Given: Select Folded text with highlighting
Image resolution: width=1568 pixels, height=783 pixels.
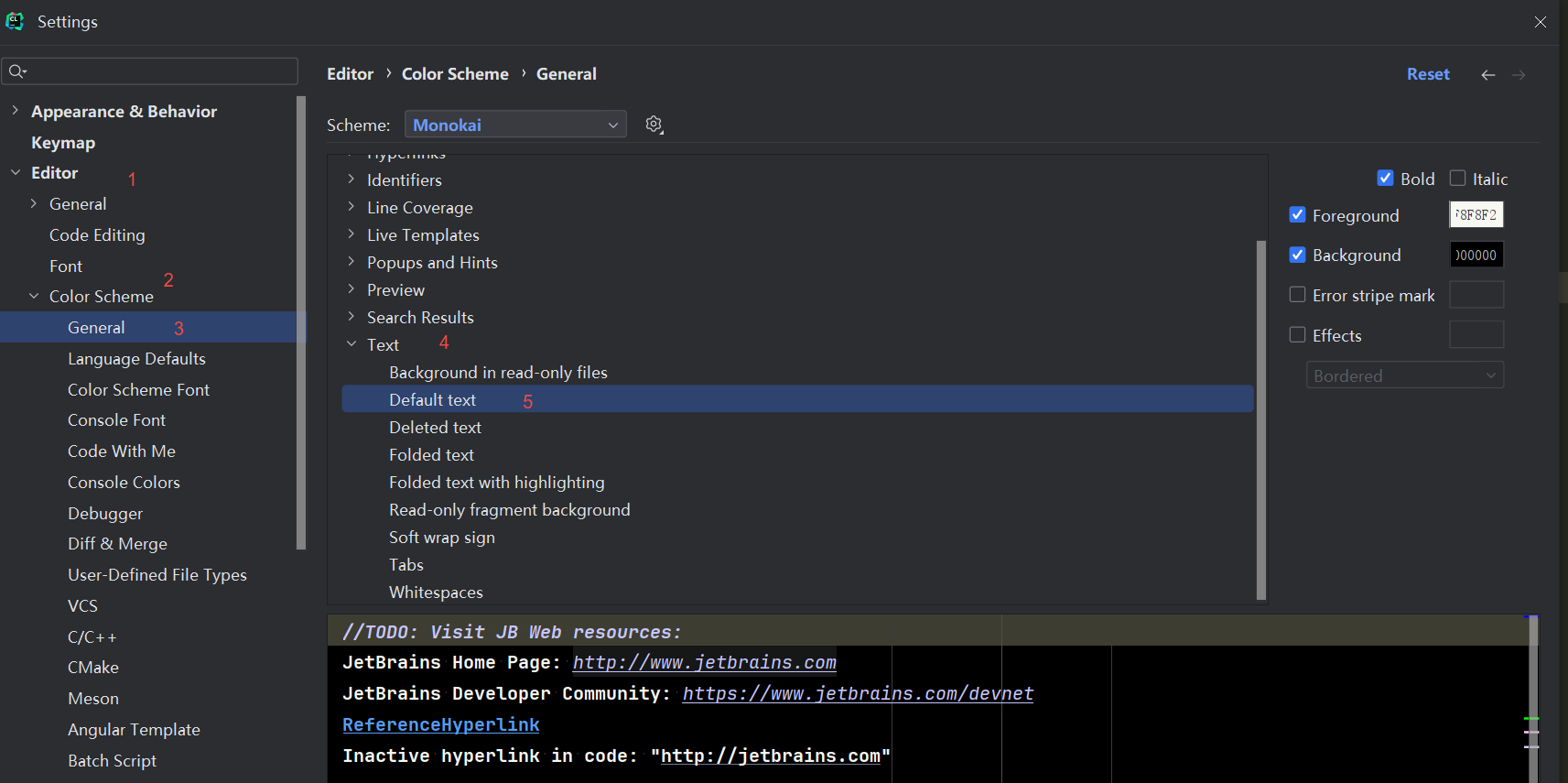Looking at the screenshot, I should tap(496, 482).
